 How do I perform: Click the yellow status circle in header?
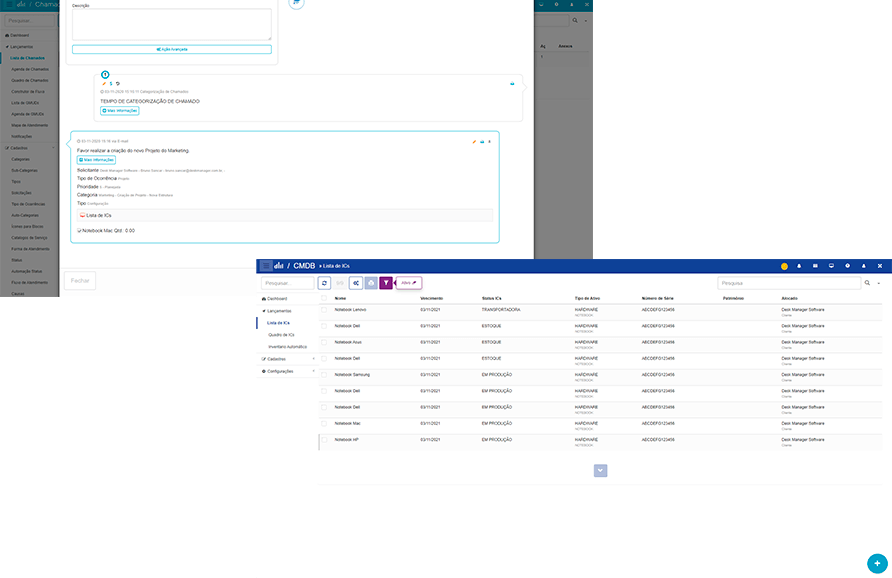click(x=784, y=266)
